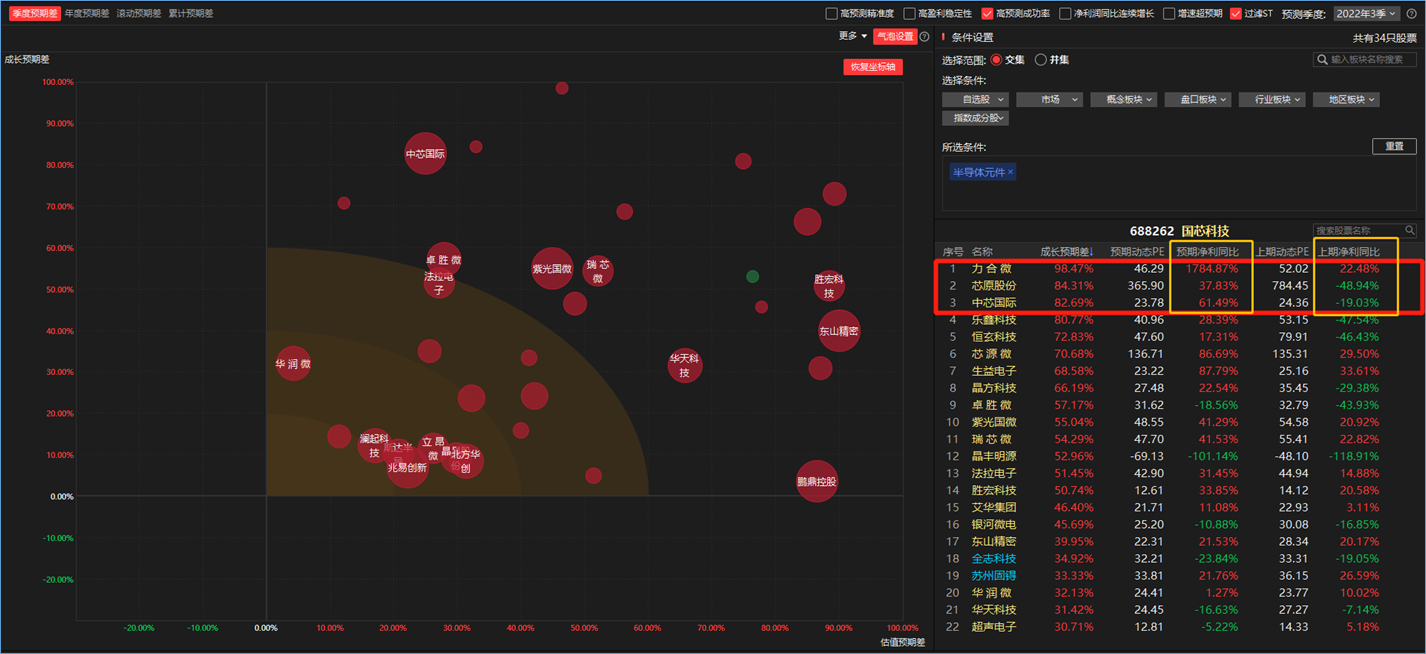
Task: Enable 高预测精准度 checkbox
Action: tap(831, 13)
